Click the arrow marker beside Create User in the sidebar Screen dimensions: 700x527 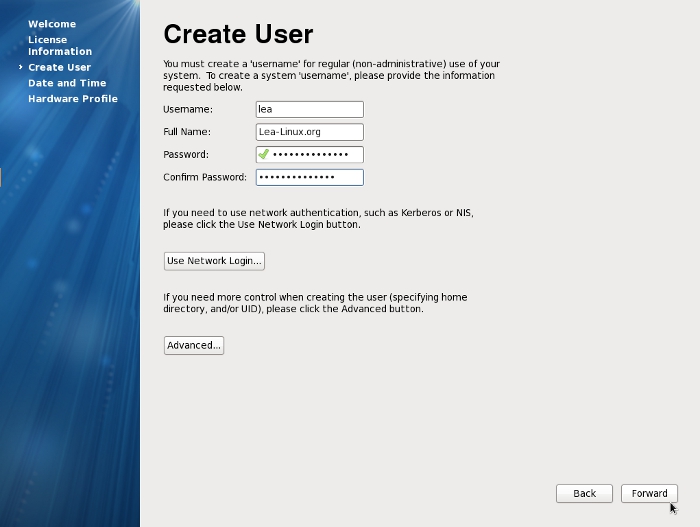[x=20, y=68]
